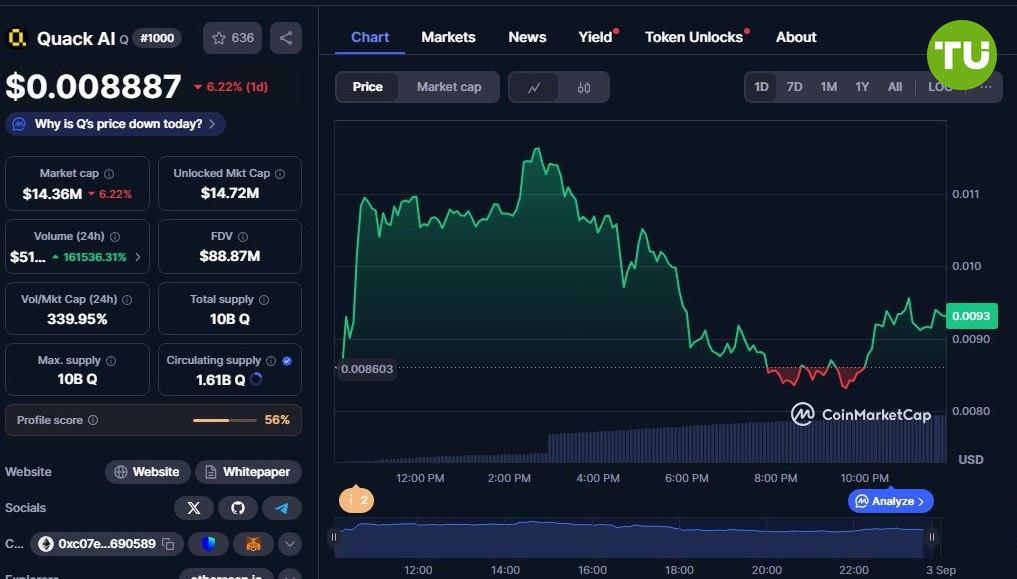This screenshot has width=1017, height=579.
Task: Open the Whitepaper button
Action: (248, 472)
